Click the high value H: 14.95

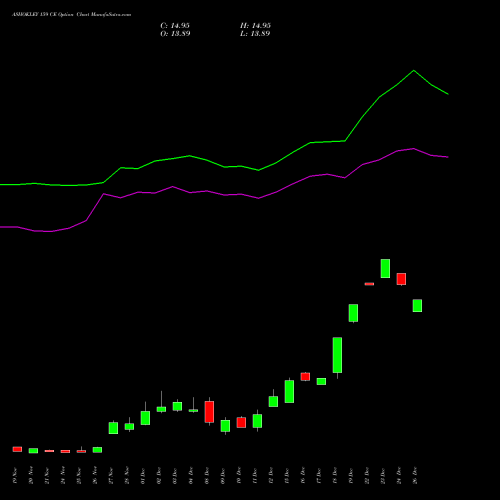(x=255, y=26)
